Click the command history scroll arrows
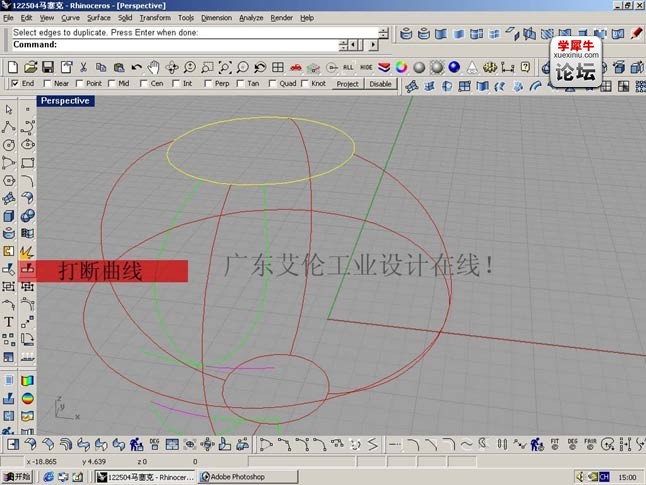Screen dimensions: 646x485 (383, 33)
